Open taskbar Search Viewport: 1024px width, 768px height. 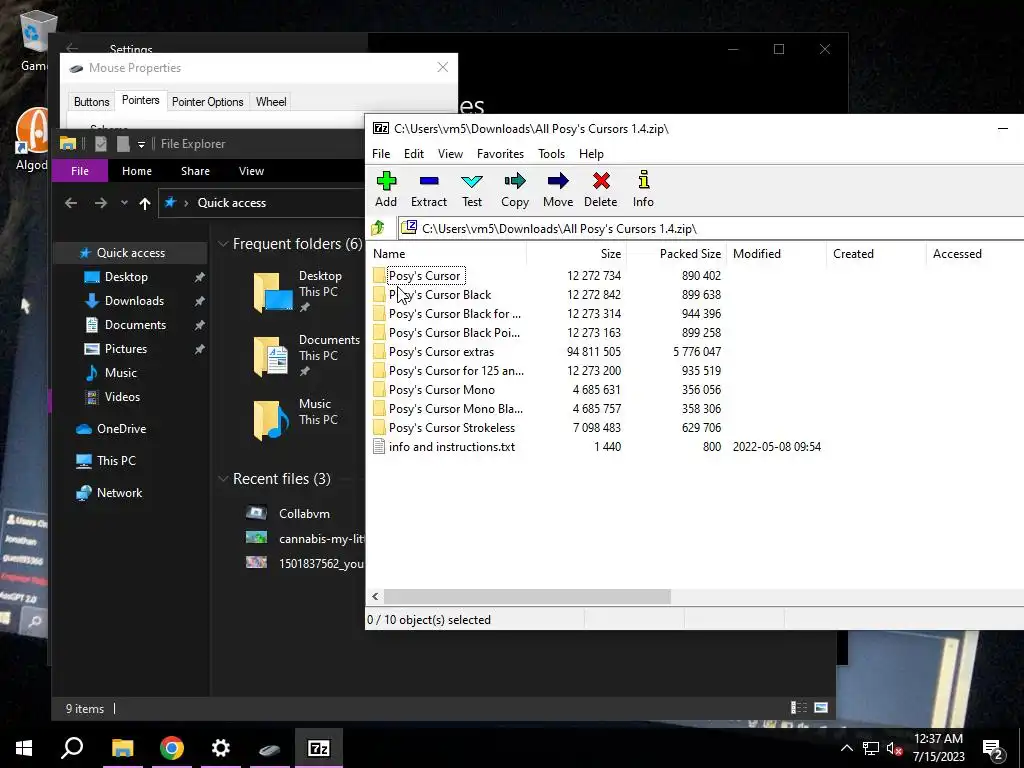tap(72, 748)
